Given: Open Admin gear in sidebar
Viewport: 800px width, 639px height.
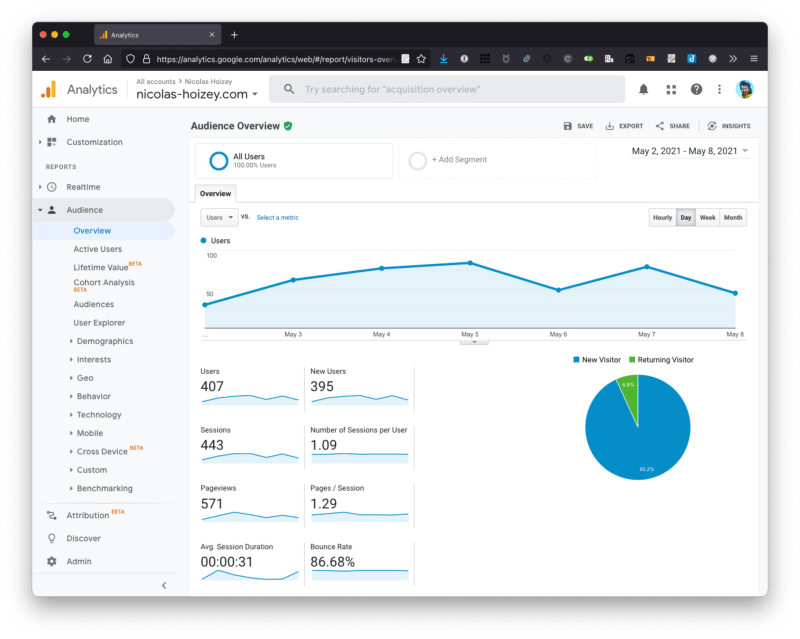Looking at the screenshot, I should point(52,561).
